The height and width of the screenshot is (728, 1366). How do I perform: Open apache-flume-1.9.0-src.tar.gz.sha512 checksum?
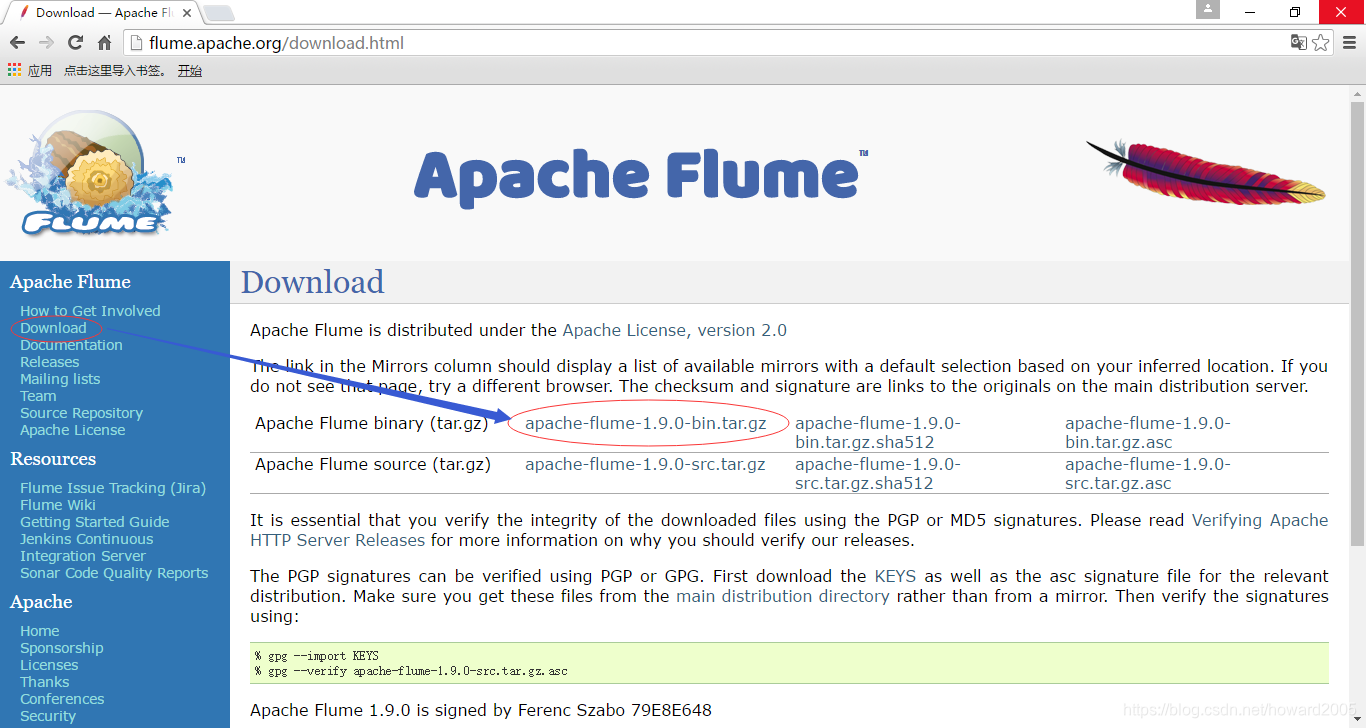click(x=877, y=473)
